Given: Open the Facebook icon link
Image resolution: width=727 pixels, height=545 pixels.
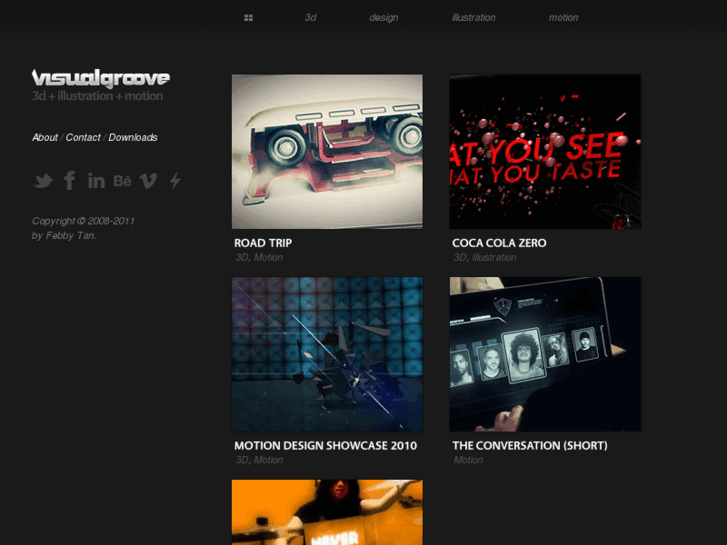Looking at the screenshot, I should (70, 180).
